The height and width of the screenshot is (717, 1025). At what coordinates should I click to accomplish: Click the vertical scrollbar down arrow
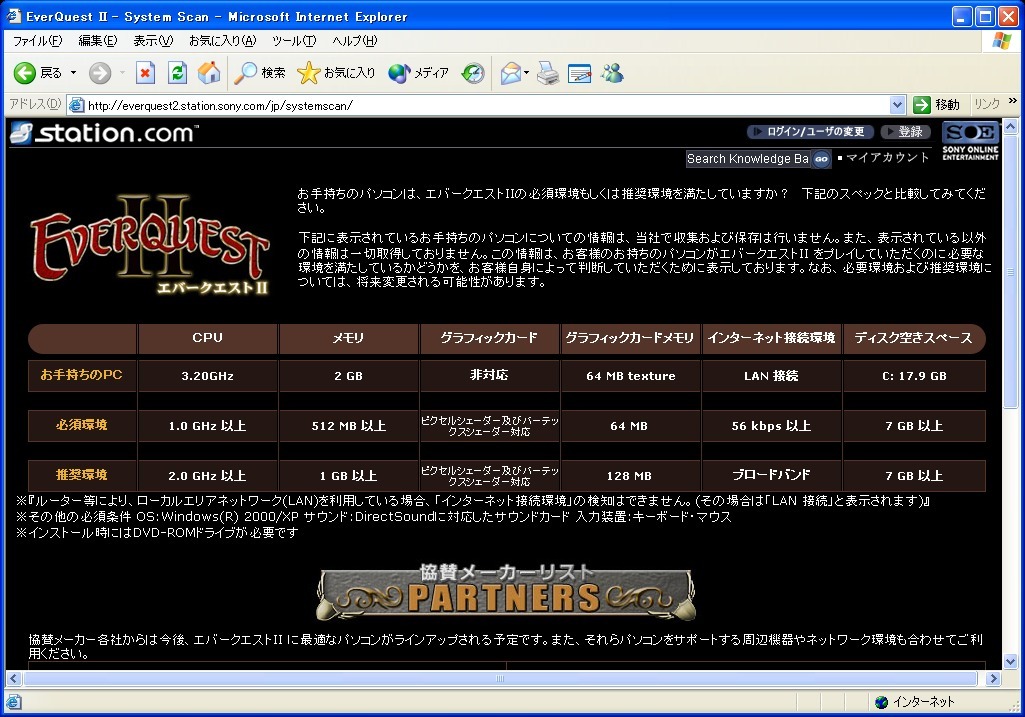point(1011,661)
